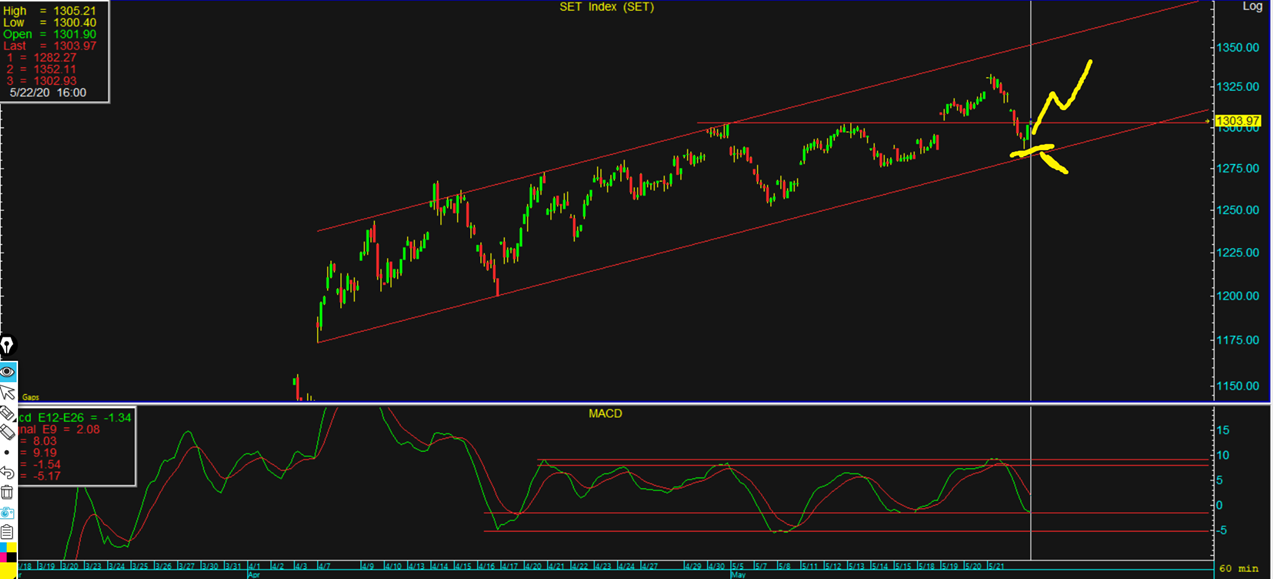Click the 1150.00 price axis label
This screenshot has width=1273, height=579.
tap(1239, 386)
